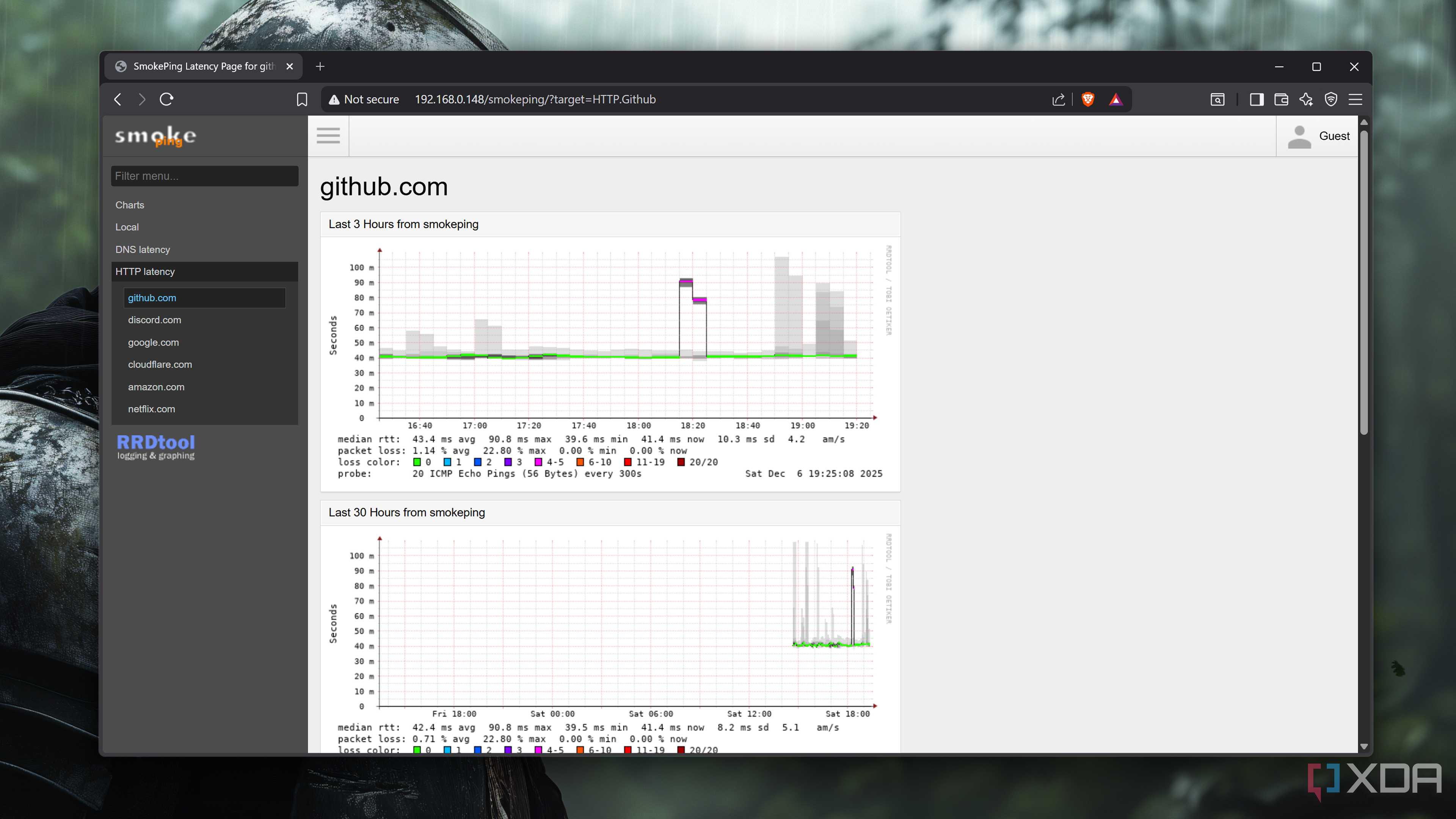The width and height of the screenshot is (1456, 819).
Task: Open Brave VPN via the shield icon
Action: (x=1331, y=99)
